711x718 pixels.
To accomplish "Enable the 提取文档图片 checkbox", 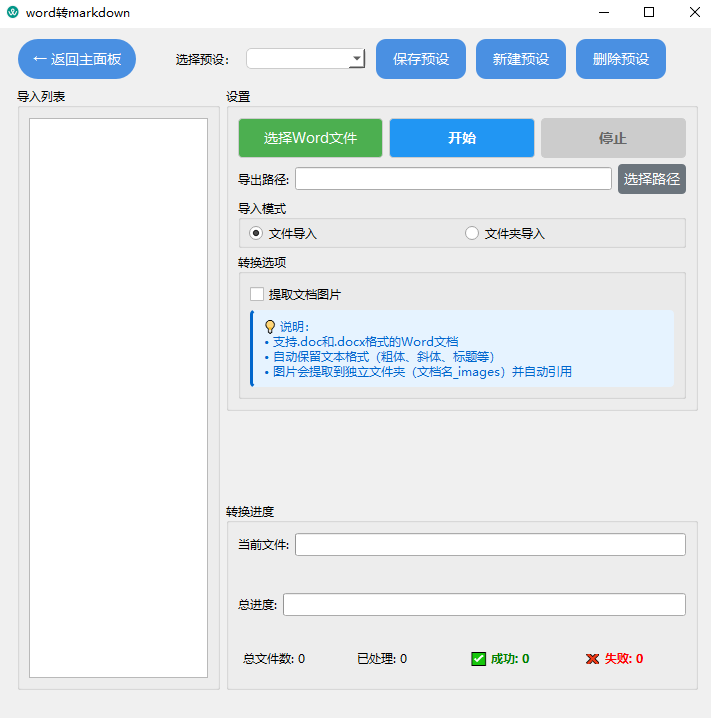I will [x=257, y=294].
